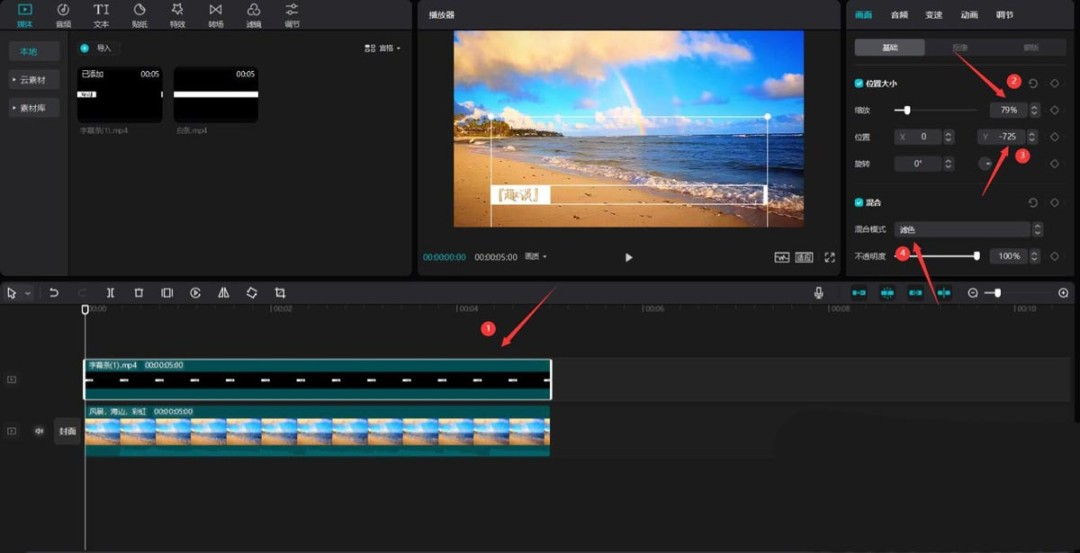The image size is (1080, 553).
Task: Click the 不透明度 opacity slider handle
Action: point(976,257)
